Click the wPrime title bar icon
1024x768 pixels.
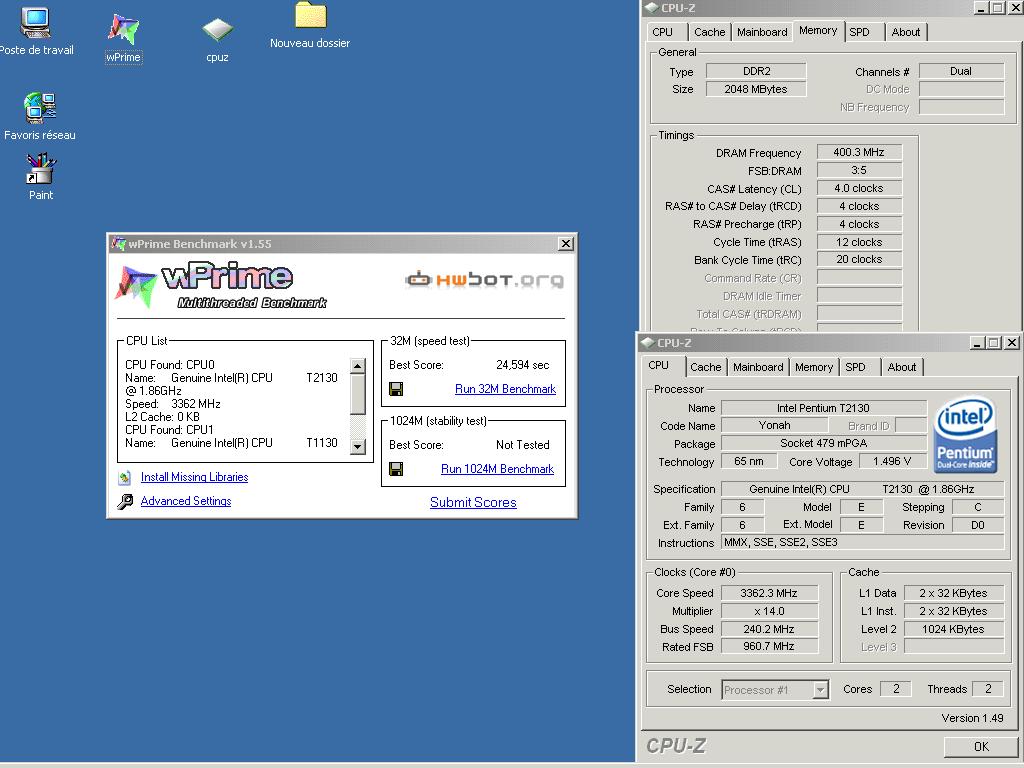[x=118, y=244]
